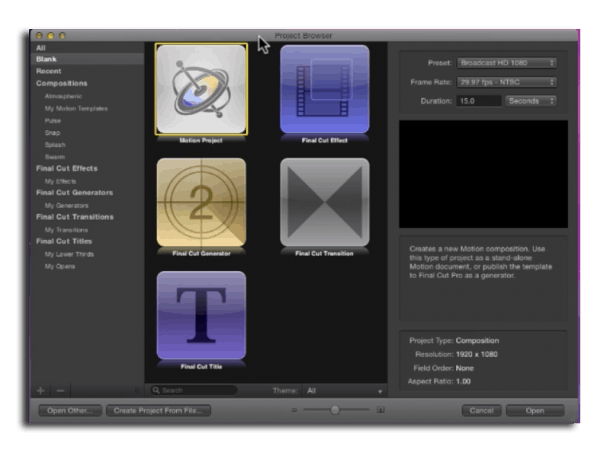
Task: Choose the Final Cut Transition icon
Action: pyautogui.click(x=324, y=202)
